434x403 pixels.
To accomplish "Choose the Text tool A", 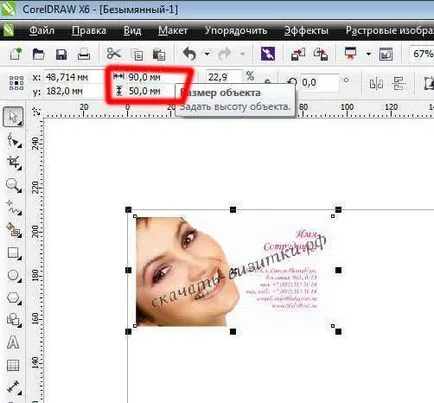I will [x=13, y=343].
